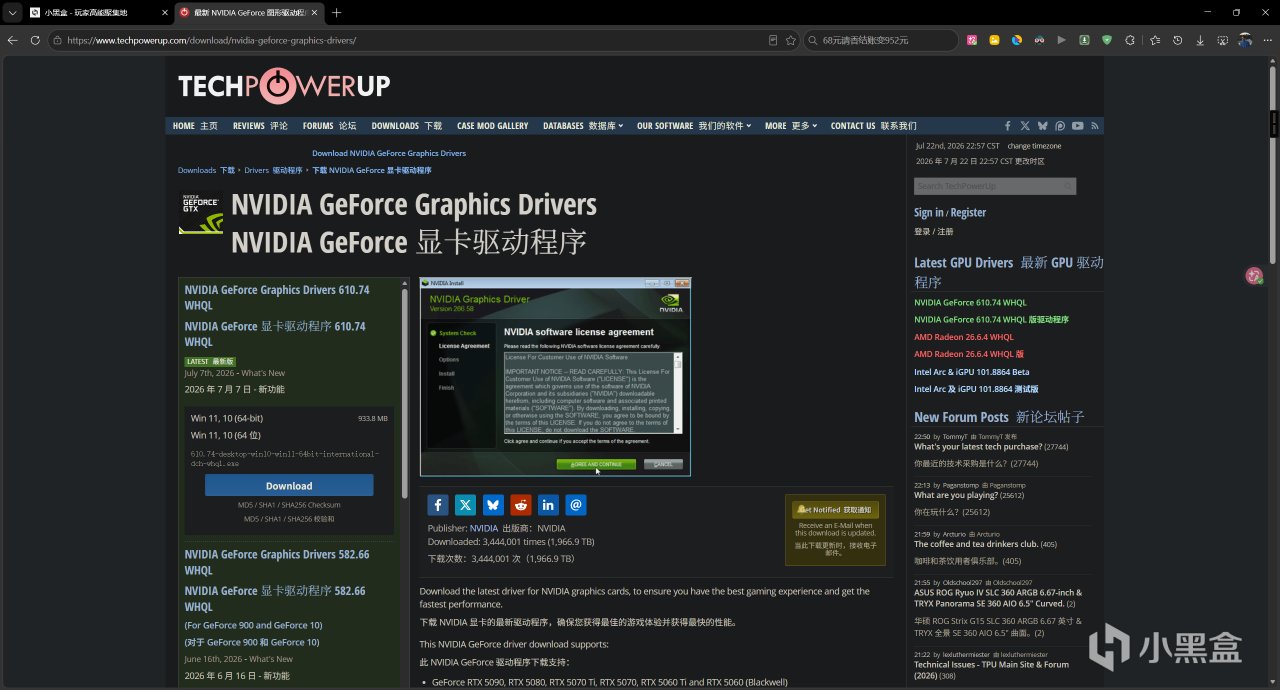The image size is (1280, 690).
Task: Open forum post What's your latest tech purchase?
Action: pyautogui.click(x=978, y=447)
